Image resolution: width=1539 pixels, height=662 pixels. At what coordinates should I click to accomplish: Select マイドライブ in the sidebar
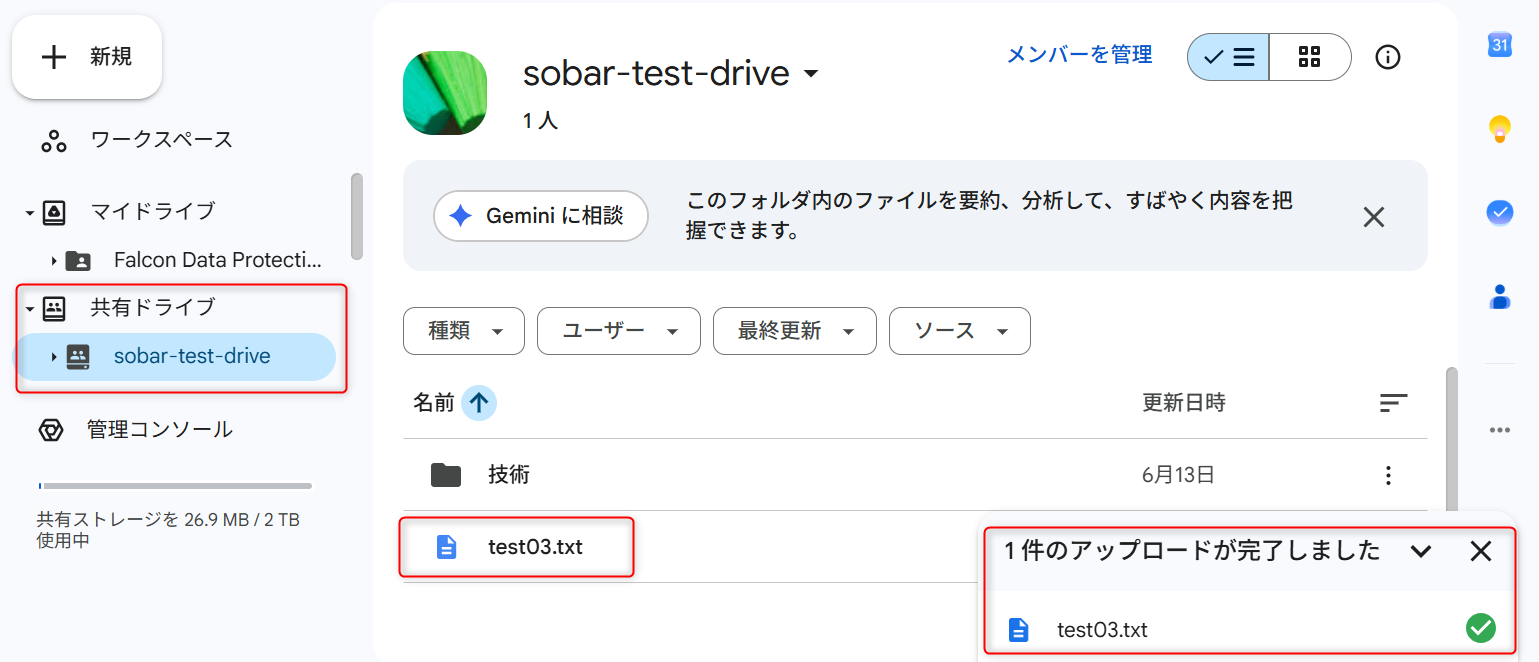152,211
